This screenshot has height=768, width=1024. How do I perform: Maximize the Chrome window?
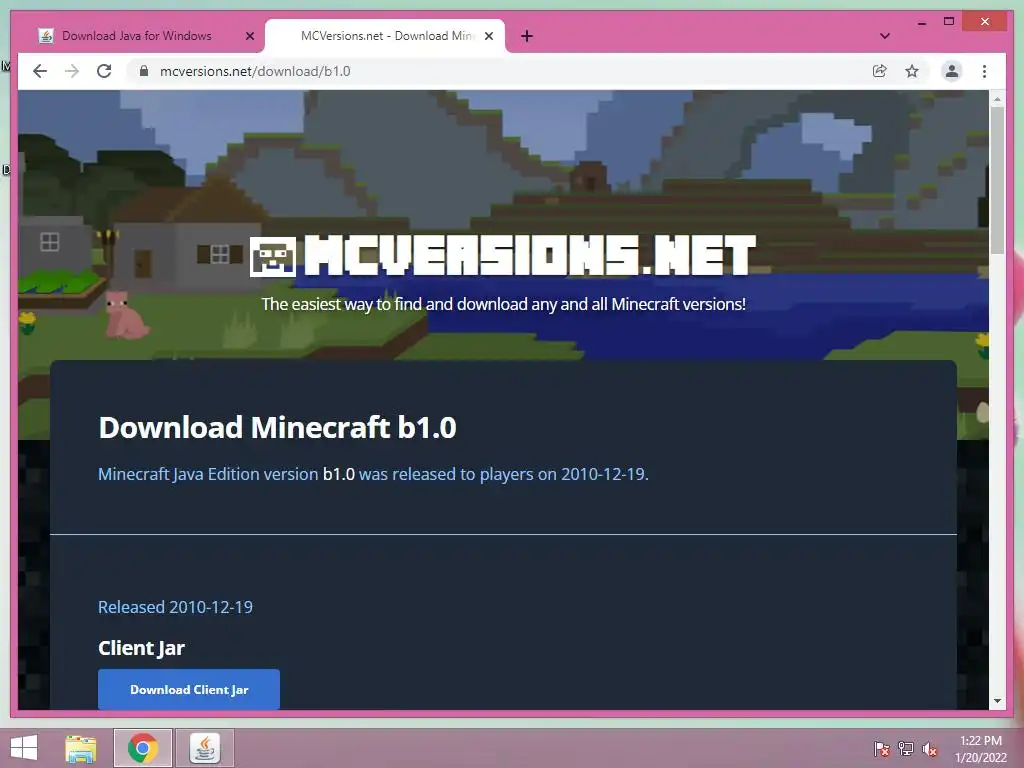949,22
